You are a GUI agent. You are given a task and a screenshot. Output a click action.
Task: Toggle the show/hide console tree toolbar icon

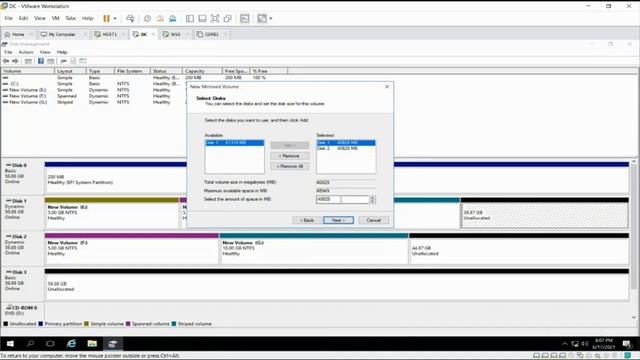coord(28,61)
